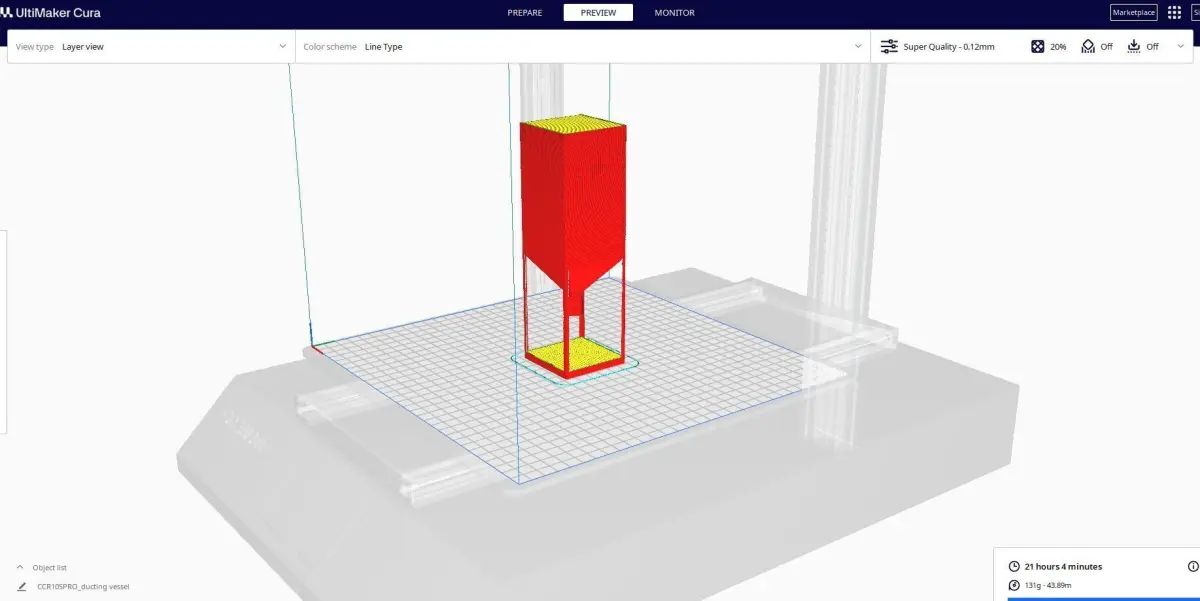Image resolution: width=1200 pixels, height=601 pixels.
Task: Click the pencil icon beside CCR10SPRO_ducting vessel
Action: pos(22,587)
